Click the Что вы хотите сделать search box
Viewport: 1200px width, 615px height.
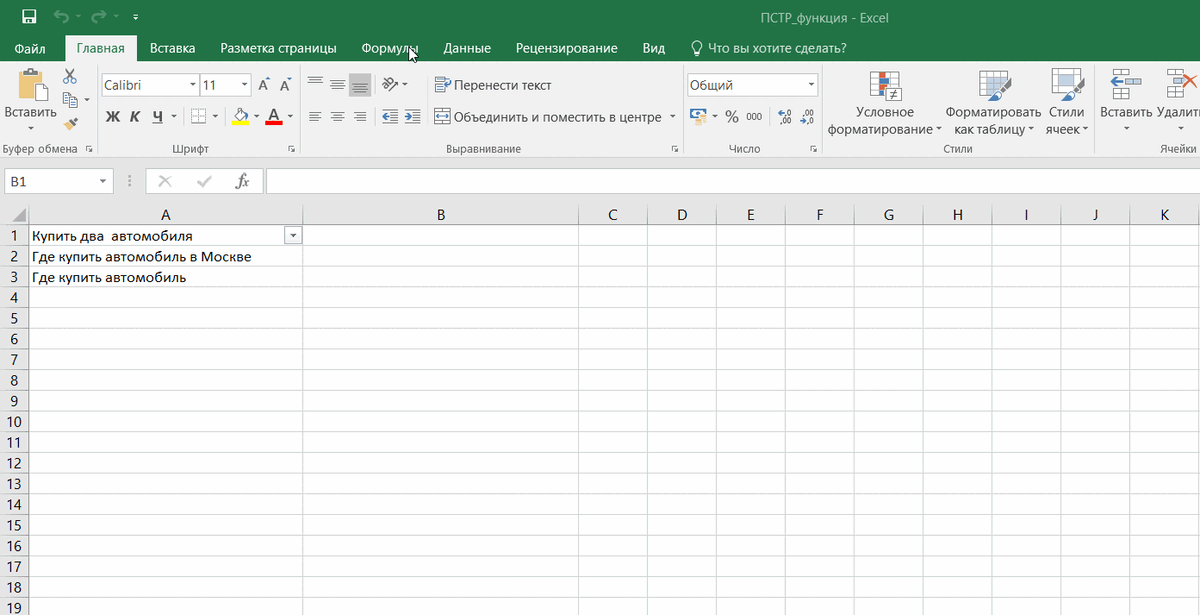pyautogui.click(x=770, y=48)
